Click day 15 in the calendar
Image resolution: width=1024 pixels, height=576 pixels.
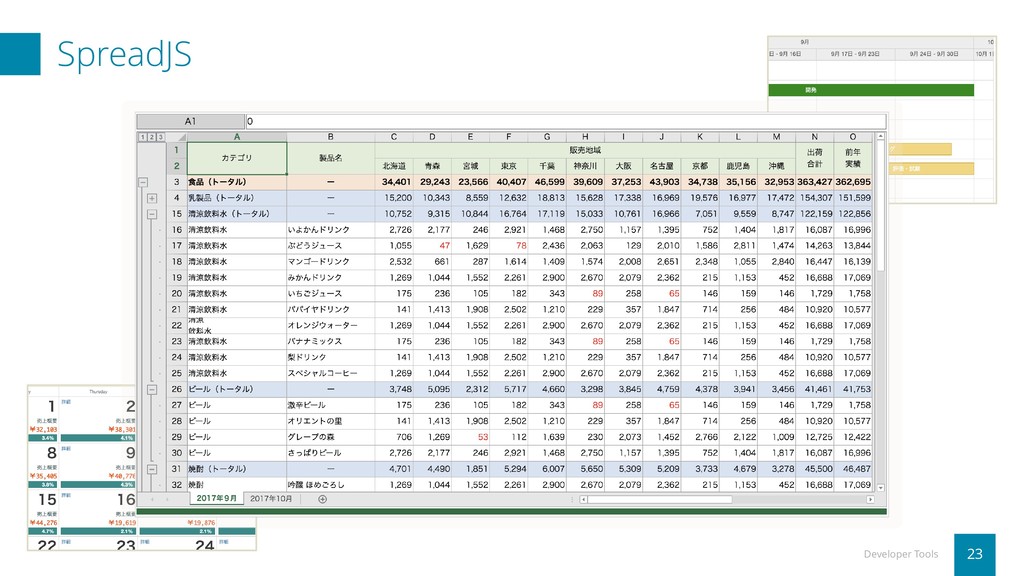(x=47, y=500)
